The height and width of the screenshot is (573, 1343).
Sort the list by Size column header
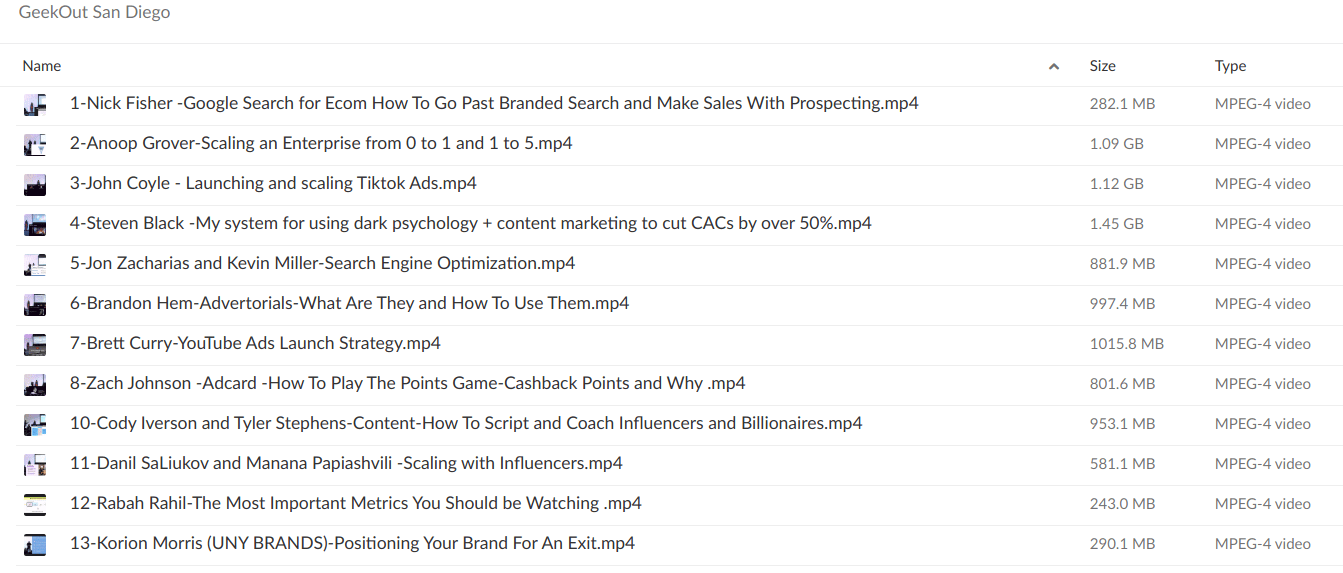point(1102,66)
